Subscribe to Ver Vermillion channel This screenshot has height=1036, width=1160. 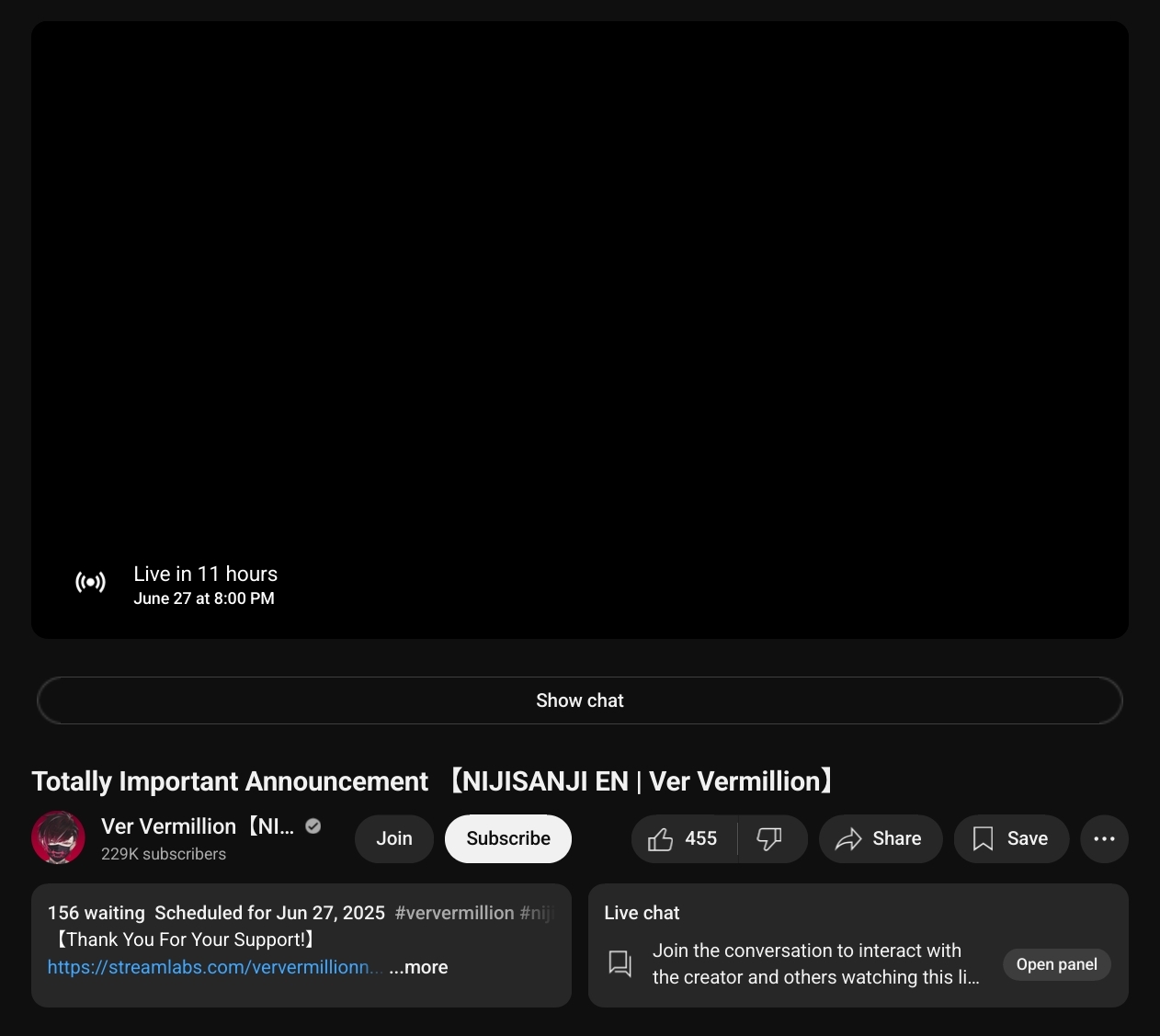[507, 839]
